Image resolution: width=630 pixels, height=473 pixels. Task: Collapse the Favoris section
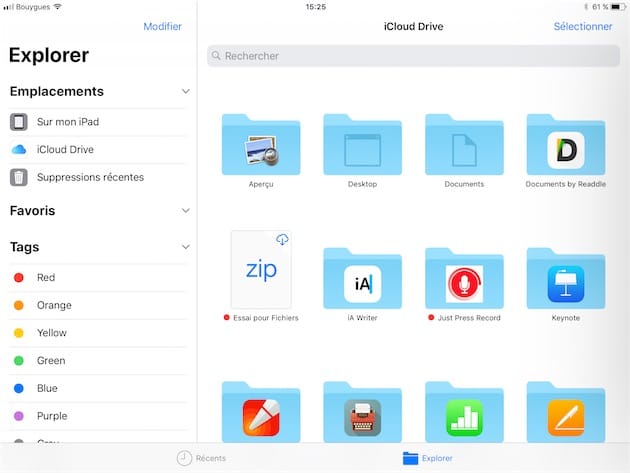tap(186, 211)
